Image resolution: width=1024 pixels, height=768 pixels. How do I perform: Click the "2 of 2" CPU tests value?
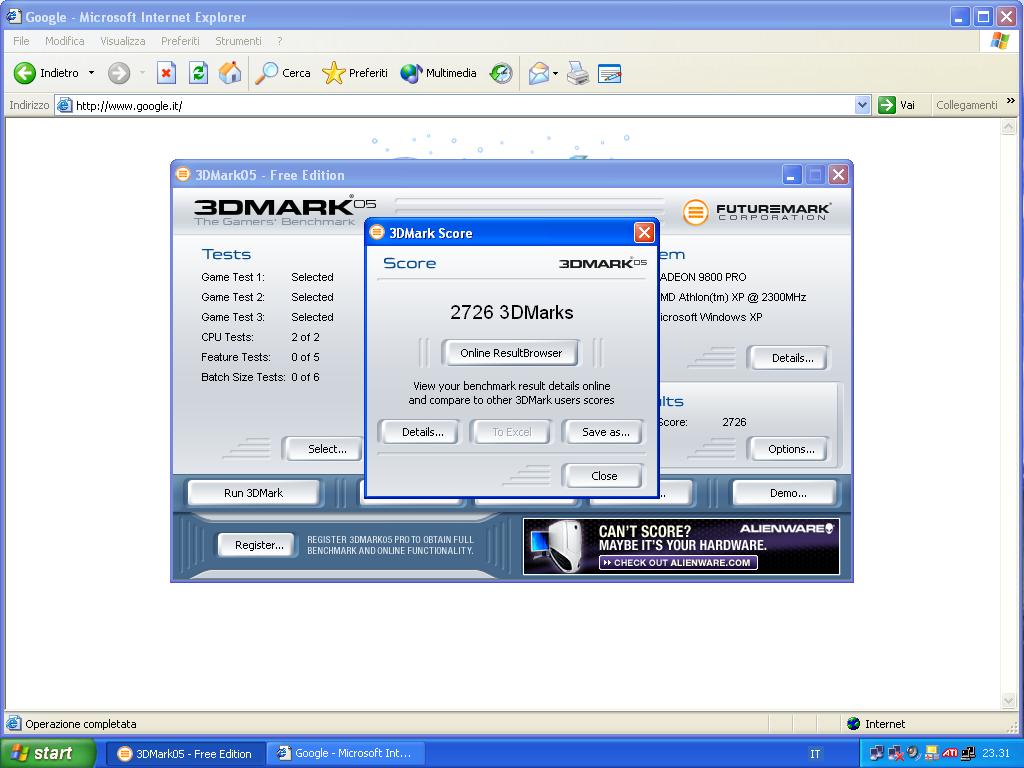point(306,338)
